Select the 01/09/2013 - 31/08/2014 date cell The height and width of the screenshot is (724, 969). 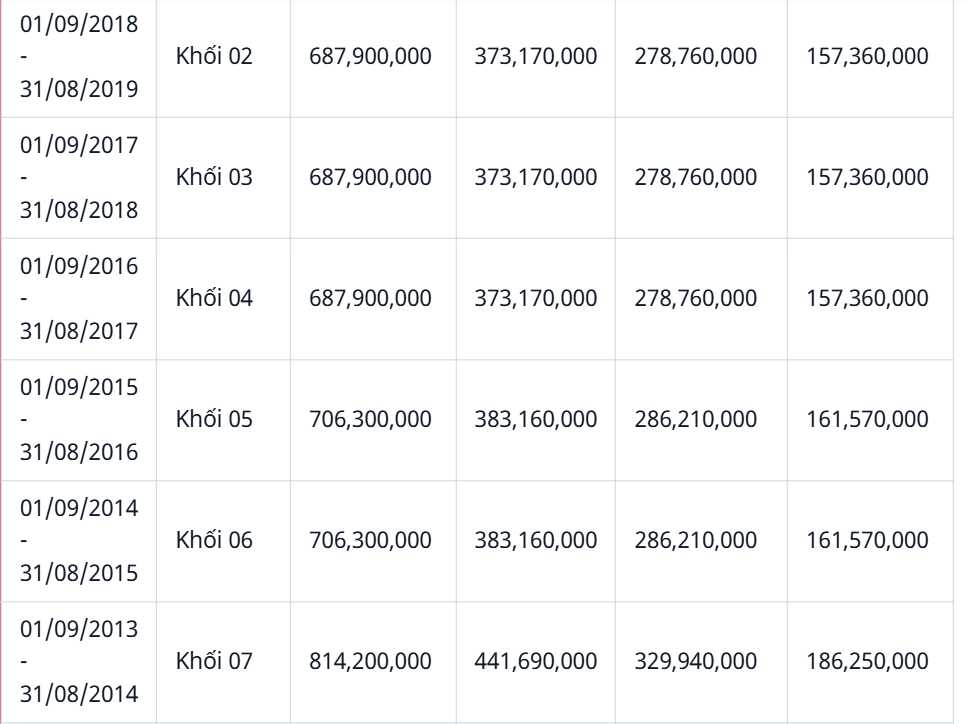tap(79, 660)
